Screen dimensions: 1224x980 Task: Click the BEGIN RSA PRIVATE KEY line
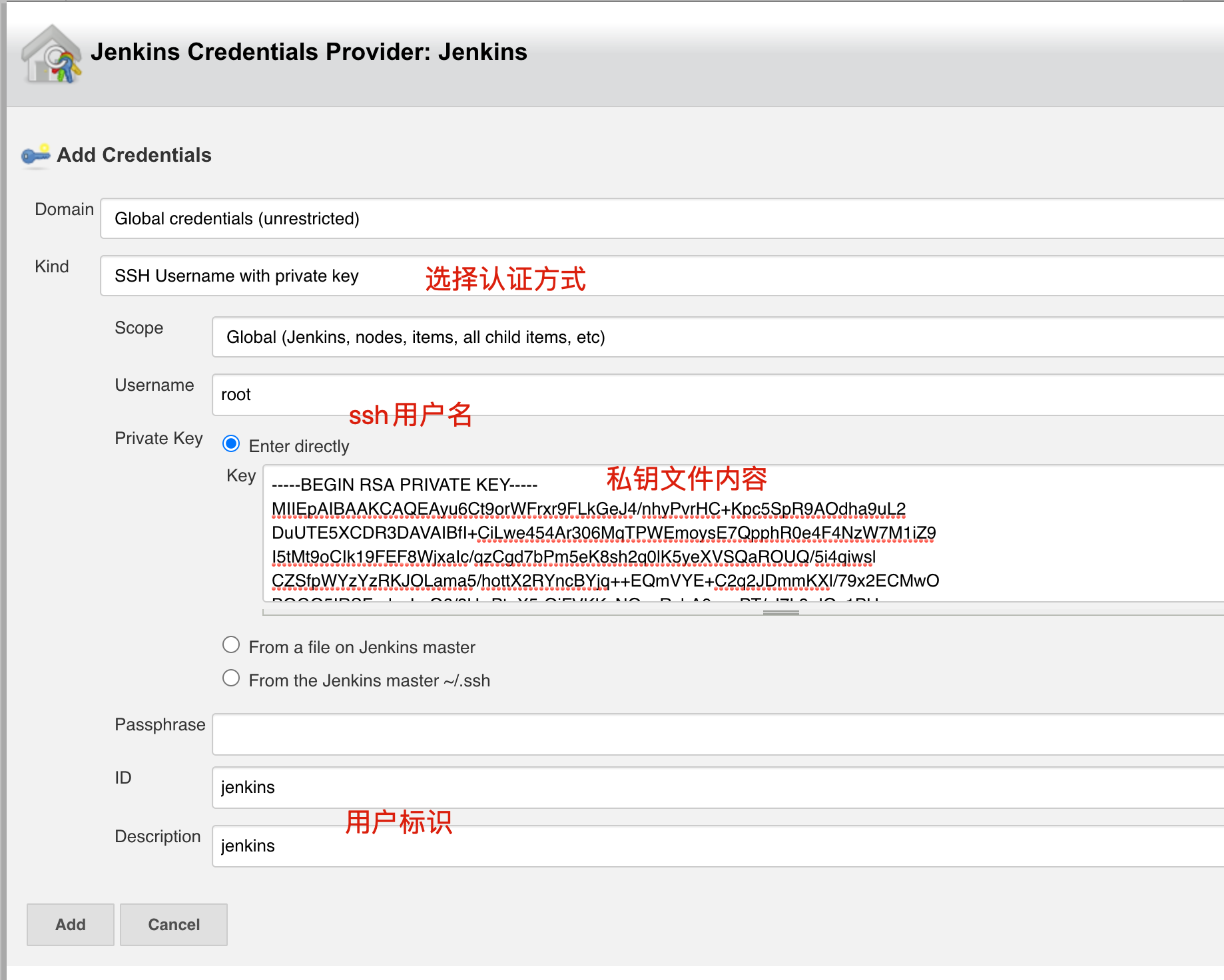404,485
